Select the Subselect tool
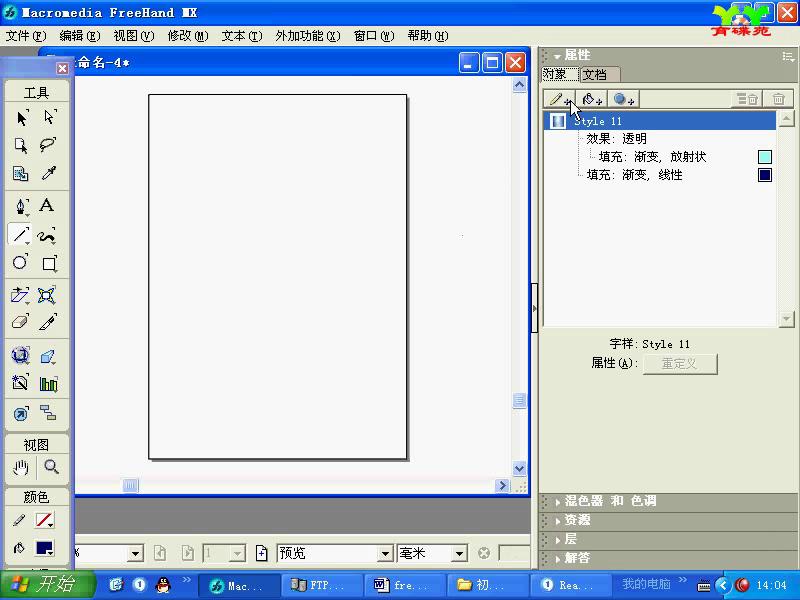 point(49,118)
